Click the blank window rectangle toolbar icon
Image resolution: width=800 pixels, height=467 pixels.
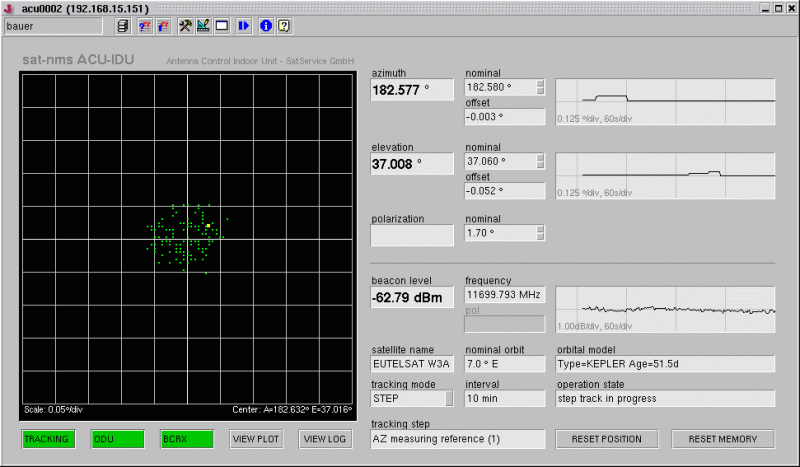[222, 25]
